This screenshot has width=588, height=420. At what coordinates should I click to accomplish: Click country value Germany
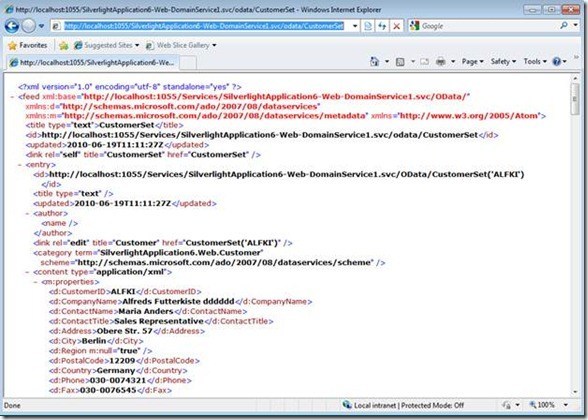(x=116, y=370)
